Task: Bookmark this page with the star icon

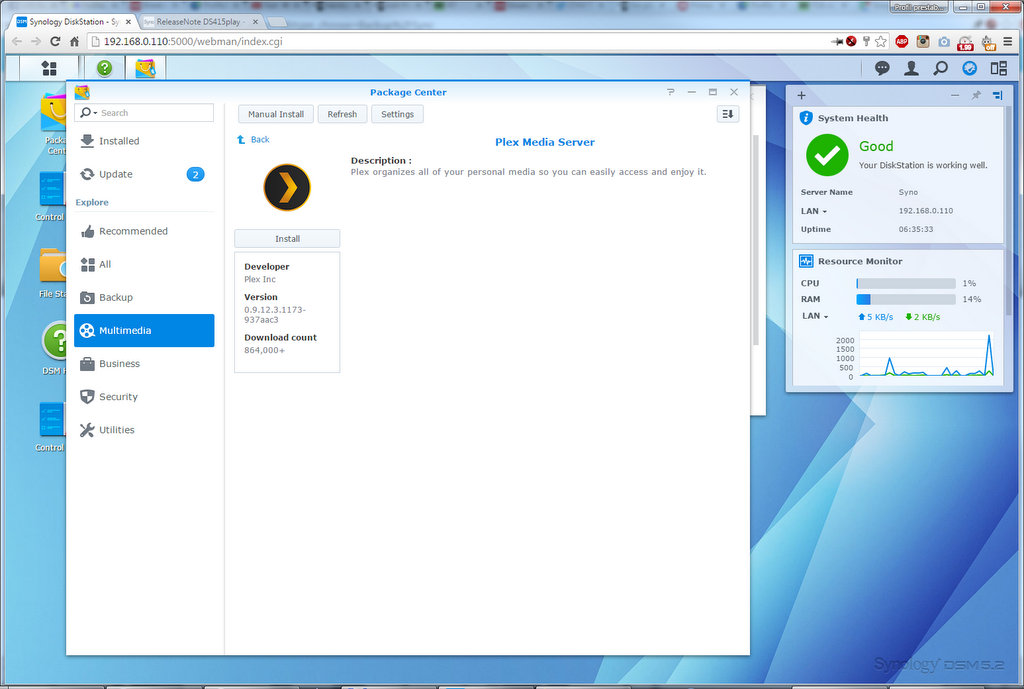Action: click(881, 41)
